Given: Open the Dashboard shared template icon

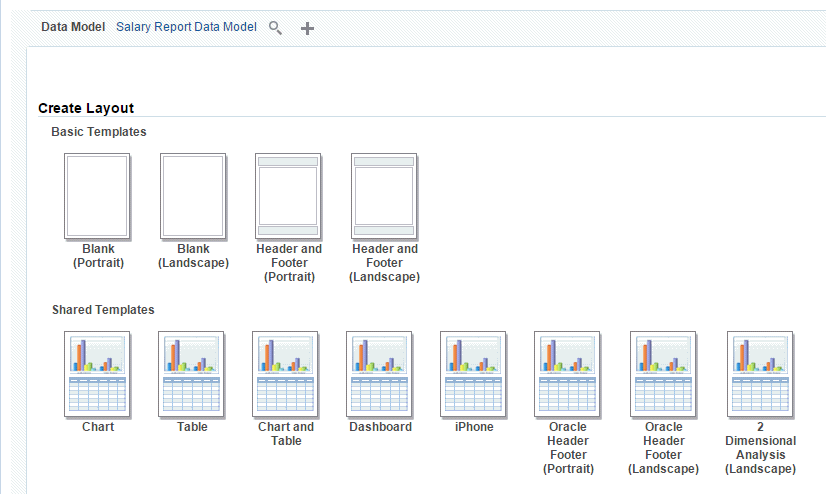Looking at the screenshot, I should coord(379,374).
